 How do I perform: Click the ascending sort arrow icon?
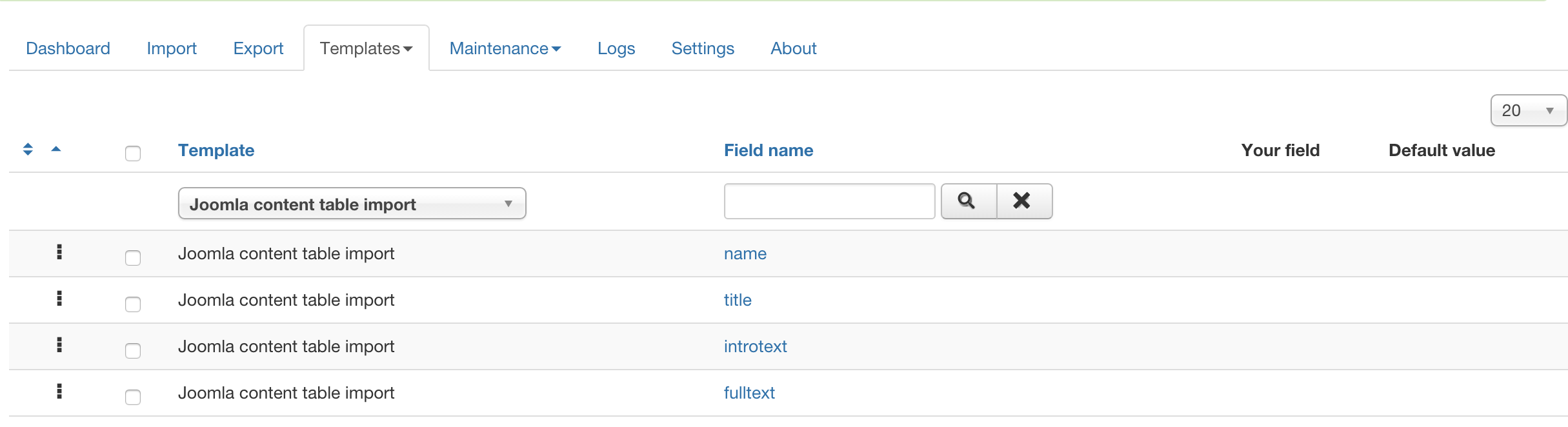(x=57, y=150)
